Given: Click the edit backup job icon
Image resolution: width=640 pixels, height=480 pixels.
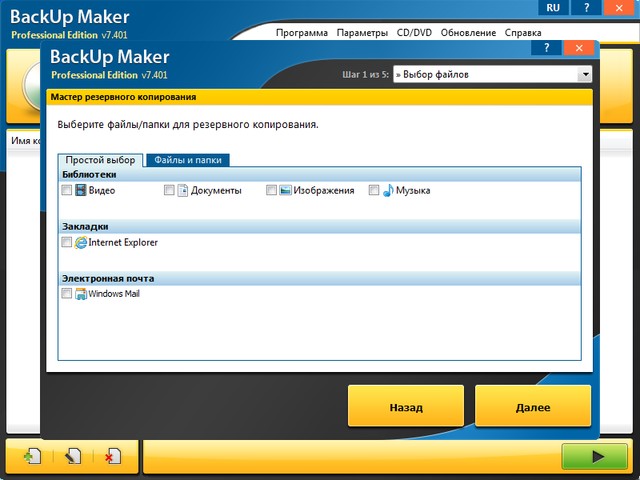Looking at the screenshot, I should (73, 456).
